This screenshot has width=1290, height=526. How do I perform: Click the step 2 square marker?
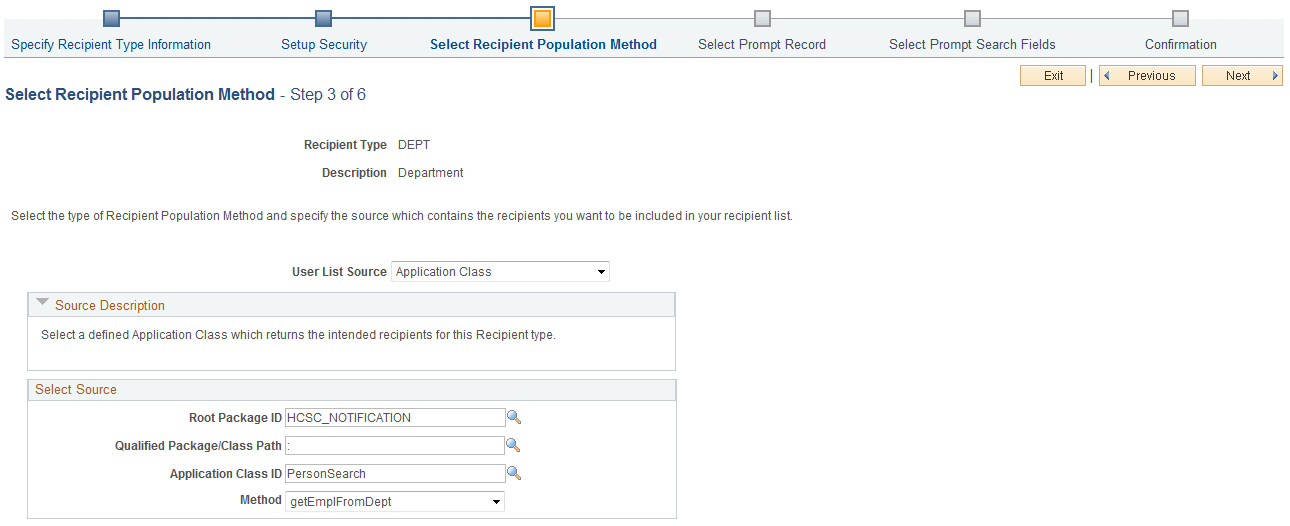(323, 18)
